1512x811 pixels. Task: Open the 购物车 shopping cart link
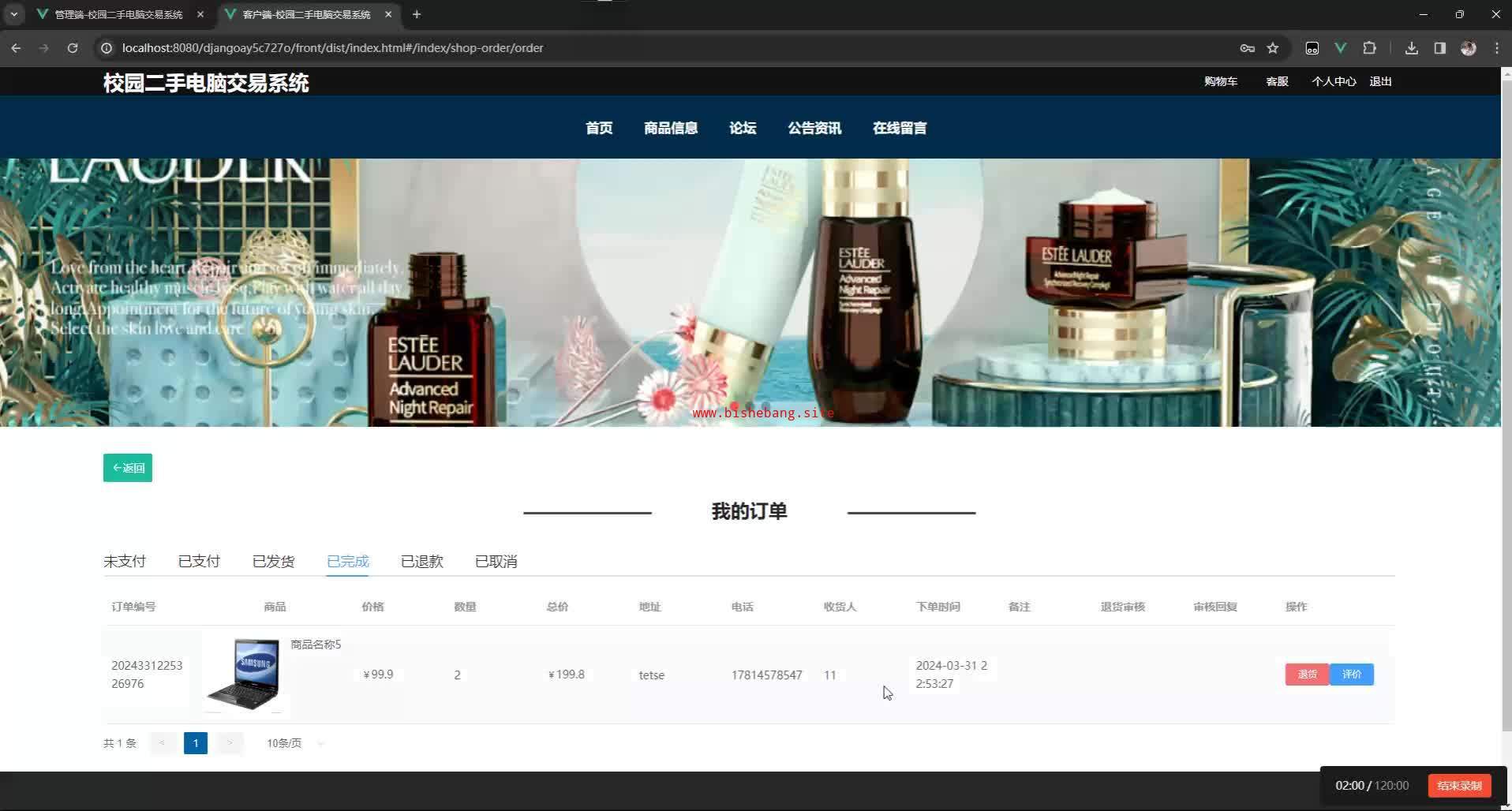(x=1220, y=81)
